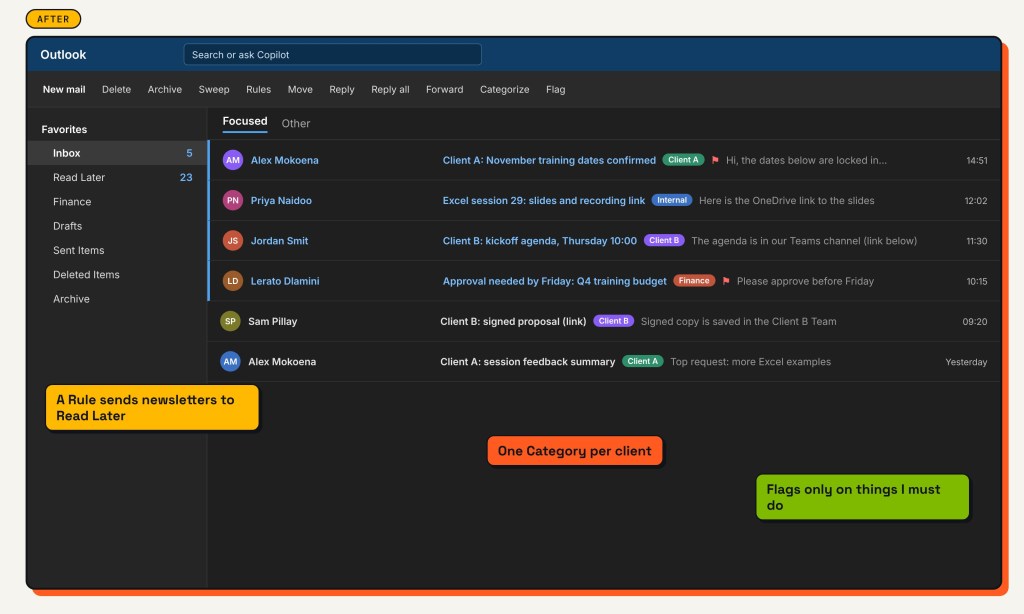Image resolution: width=1024 pixels, height=614 pixels.
Task: Click Move in the toolbar
Action: click(300, 89)
